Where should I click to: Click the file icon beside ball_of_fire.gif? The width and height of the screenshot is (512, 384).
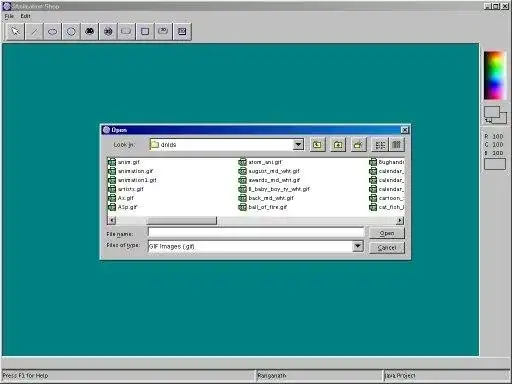tap(242, 207)
